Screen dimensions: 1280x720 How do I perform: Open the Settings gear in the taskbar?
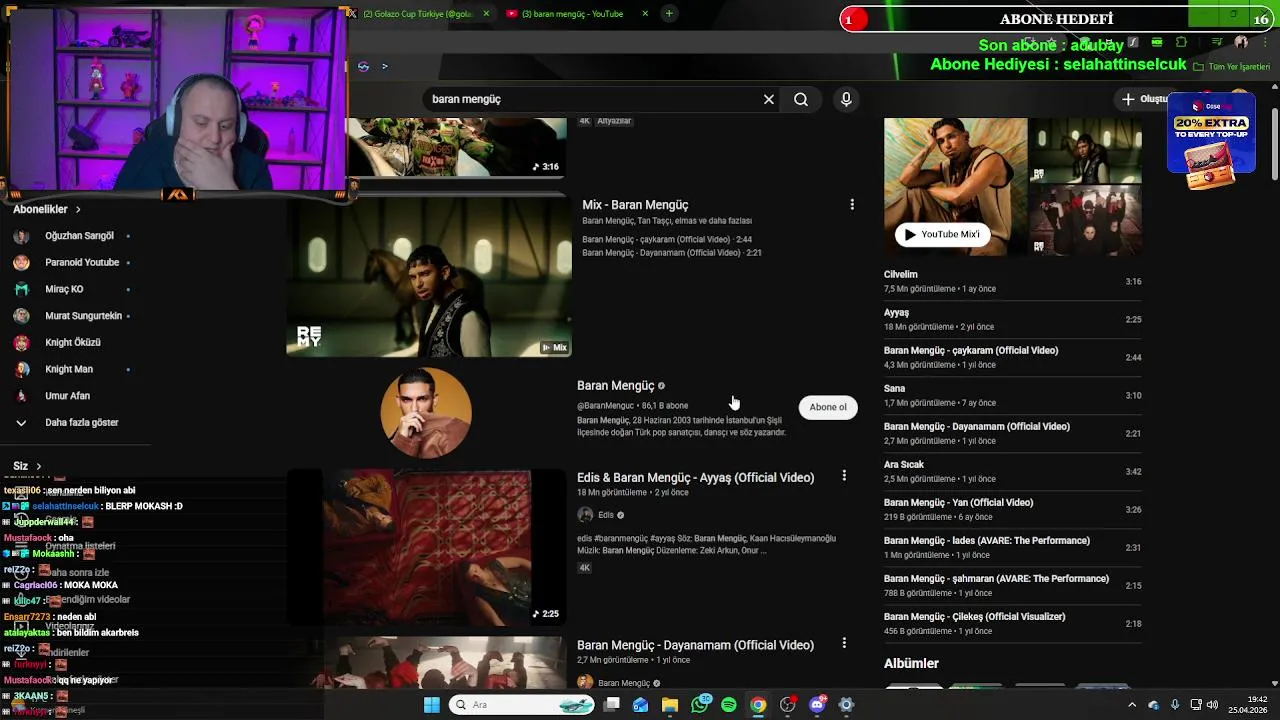[x=846, y=705]
